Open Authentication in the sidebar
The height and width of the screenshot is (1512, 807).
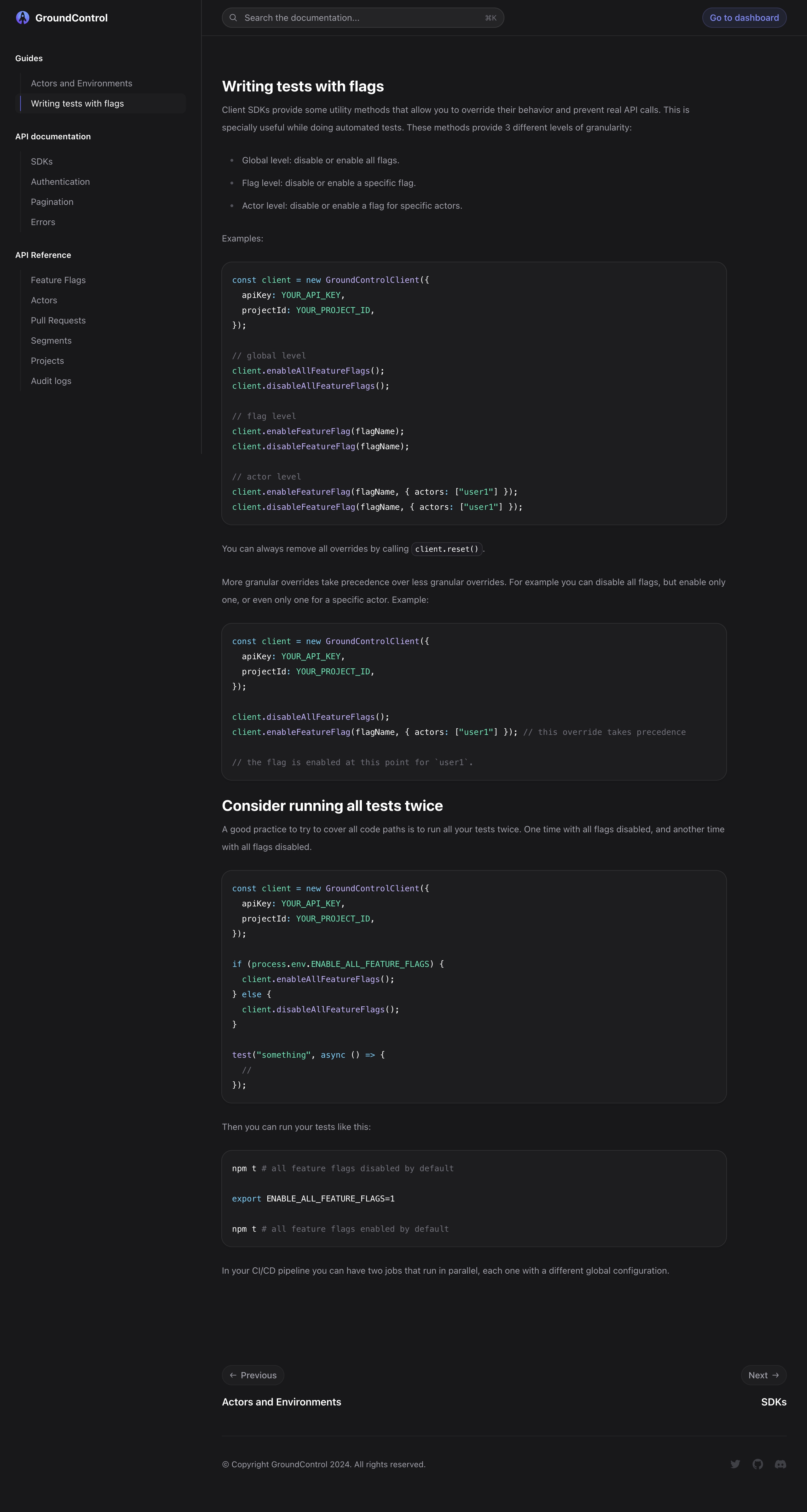[x=61, y=182]
